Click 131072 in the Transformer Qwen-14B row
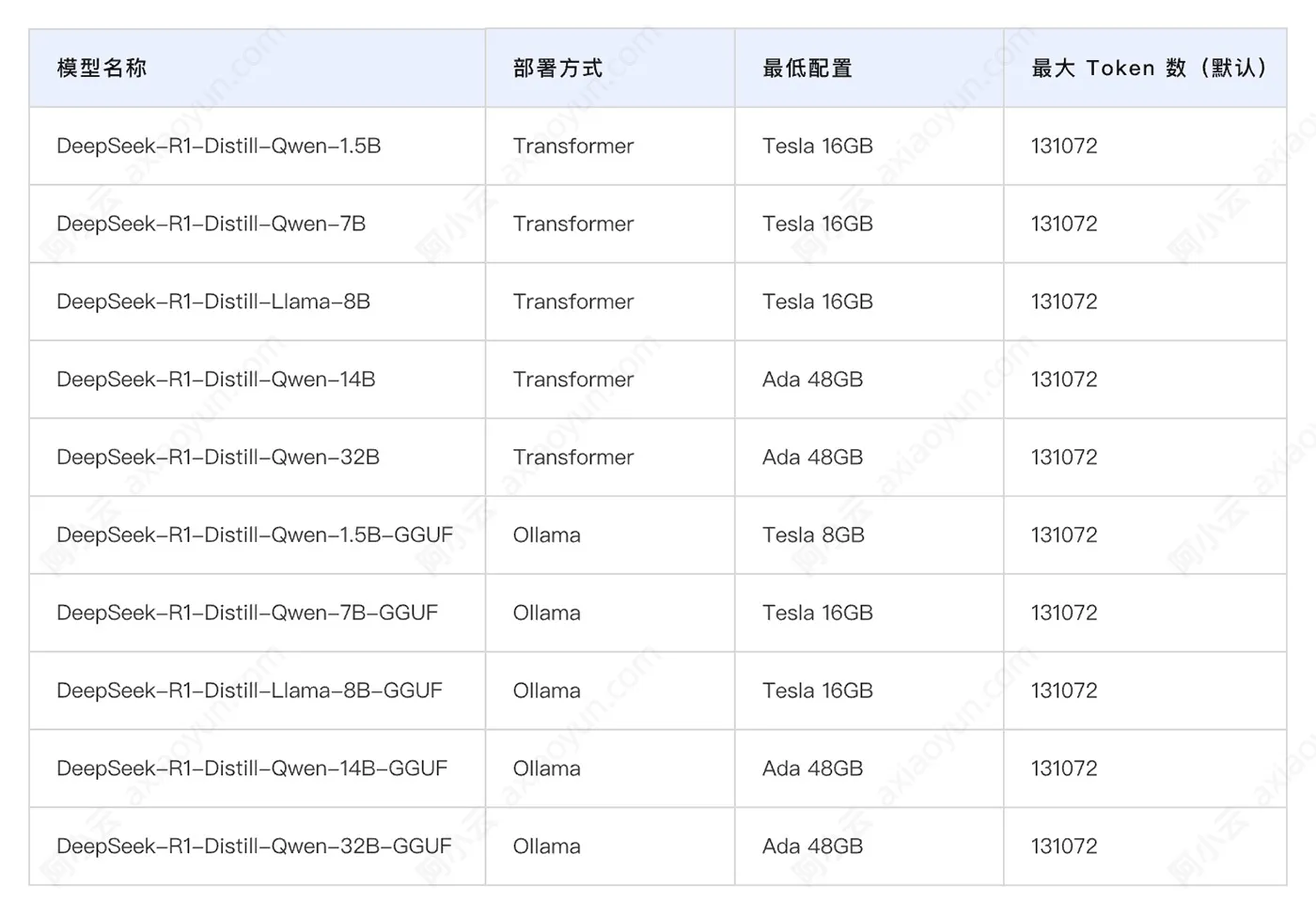1316x916 pixels. (x=1064, y=380)
